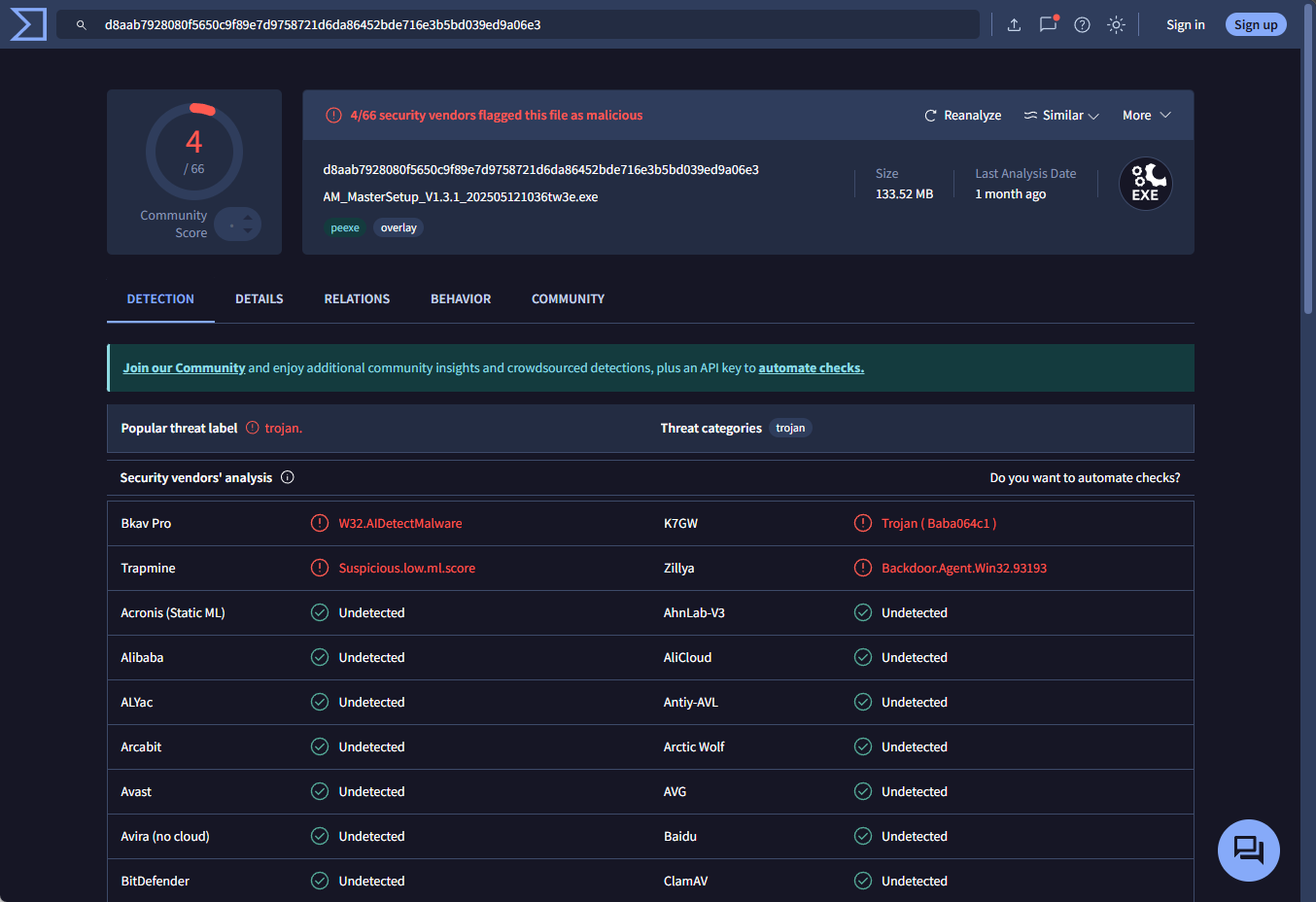The width and height of the screenshot is (1316, 902).
Task: Click the trojan threat category tag
Action: tap(790, 429)
